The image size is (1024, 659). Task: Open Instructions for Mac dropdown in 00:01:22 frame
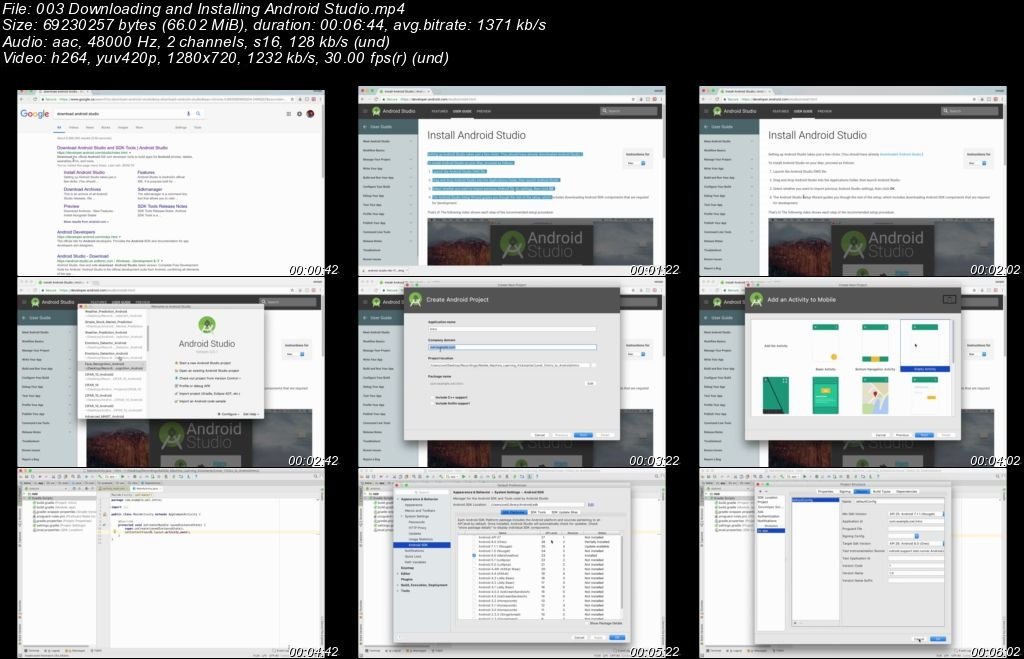pos(637,163)
